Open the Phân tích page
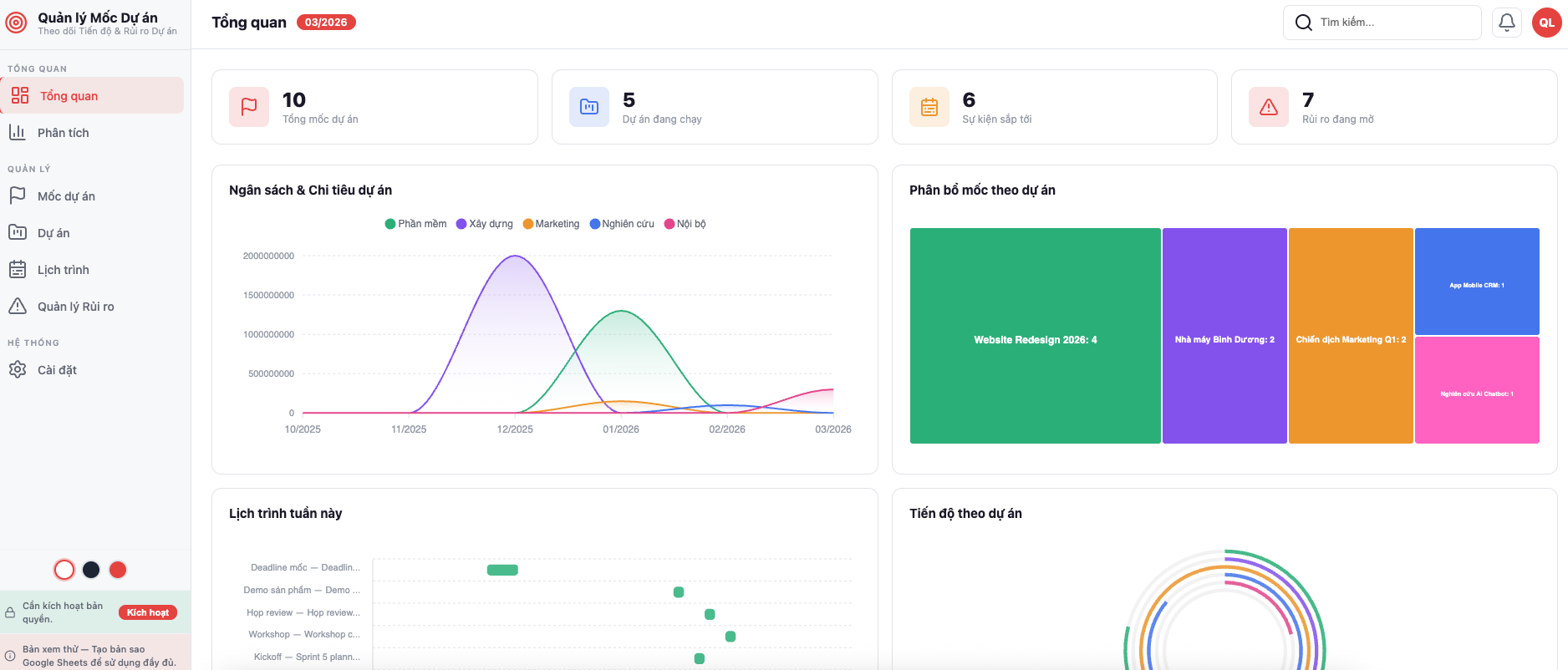Viewport: 1568px width, 670px height. (63, 133)
